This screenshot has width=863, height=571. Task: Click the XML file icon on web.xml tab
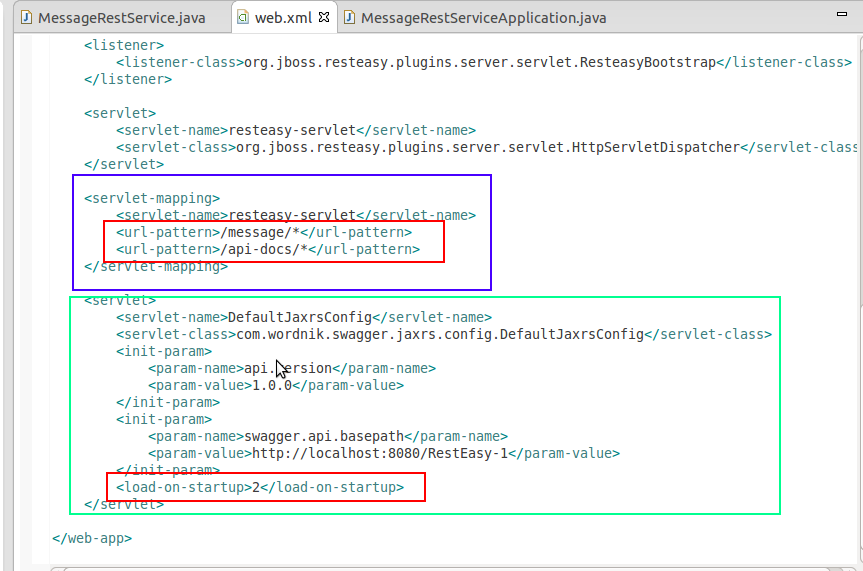click(242, 18)
